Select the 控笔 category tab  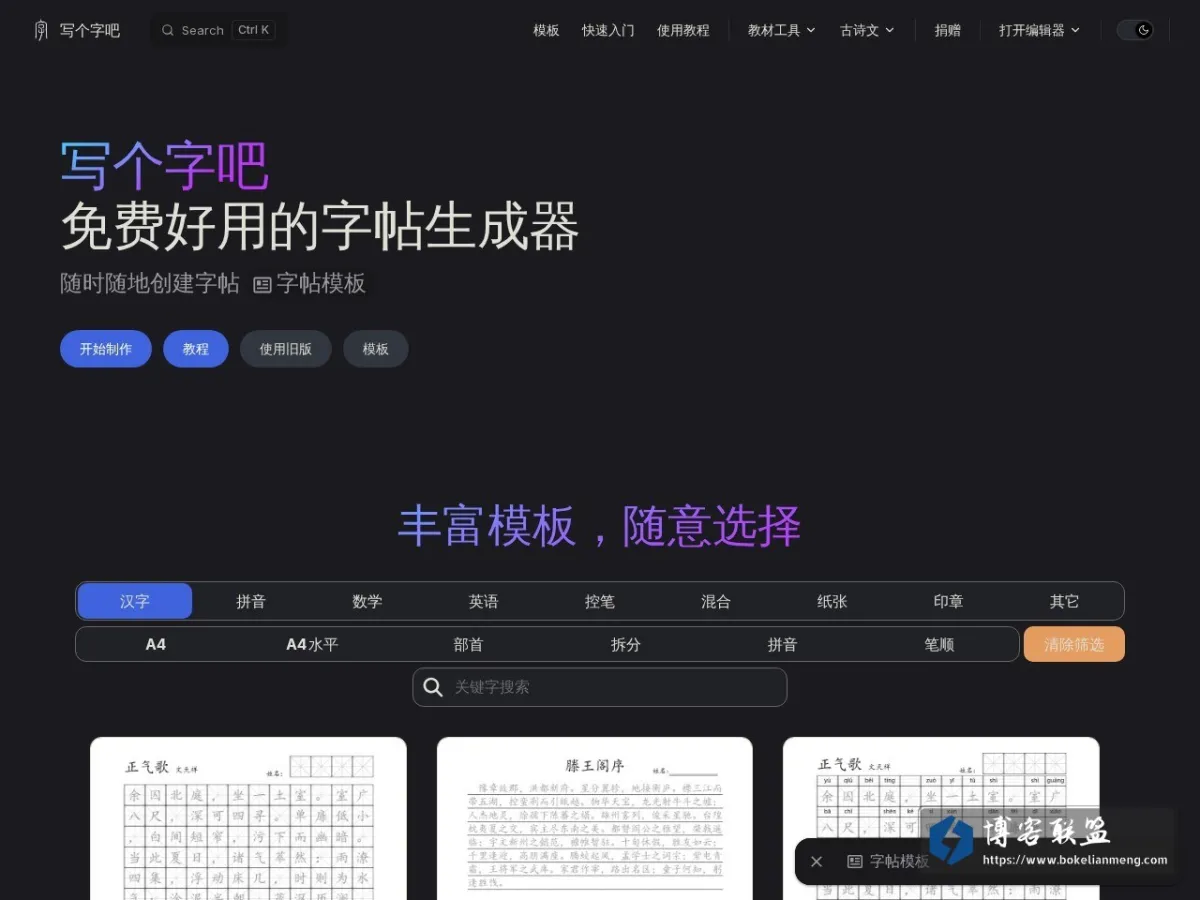pos(600,601)
